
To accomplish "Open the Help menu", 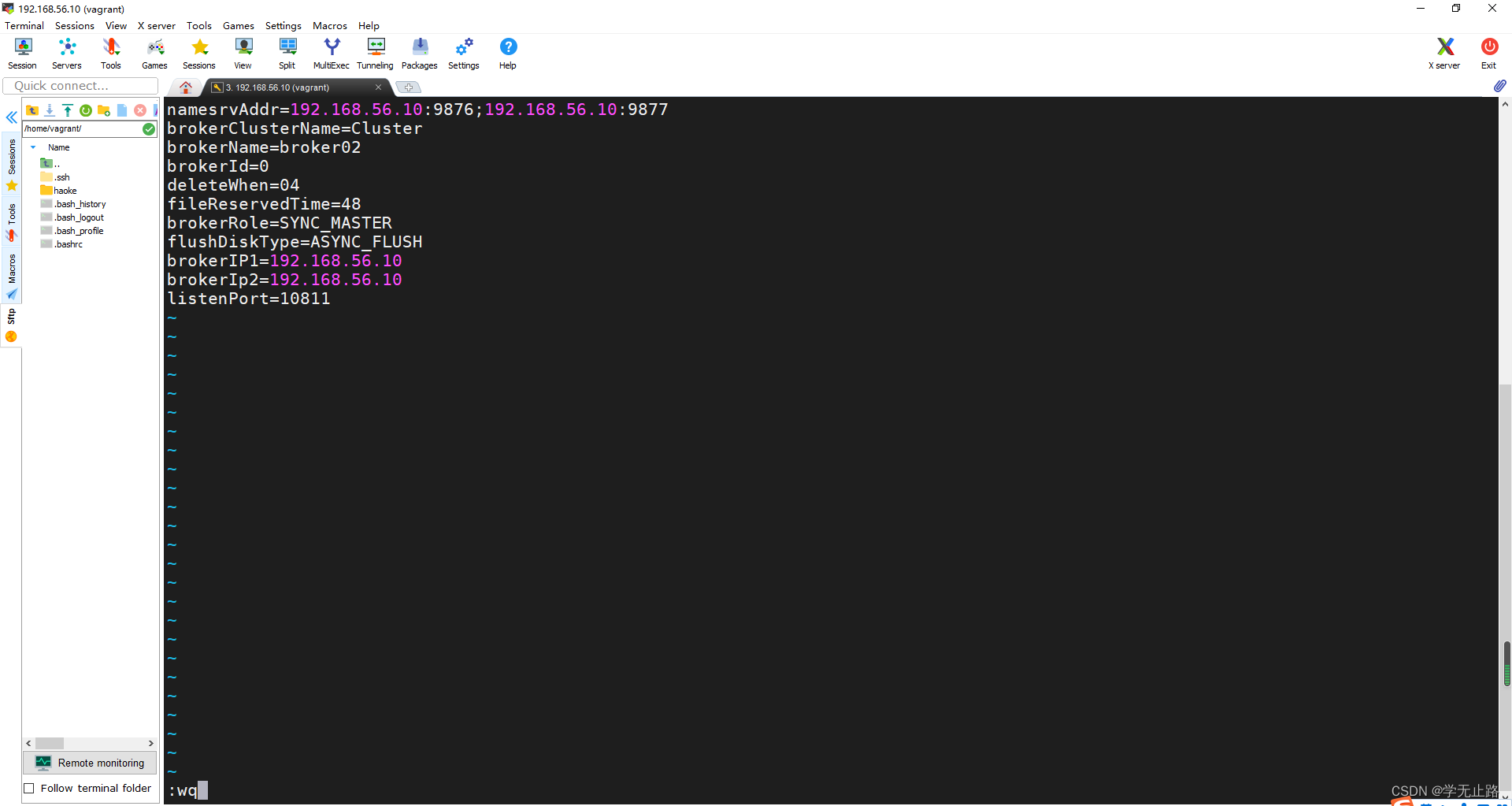I will (x=369, y=26).
